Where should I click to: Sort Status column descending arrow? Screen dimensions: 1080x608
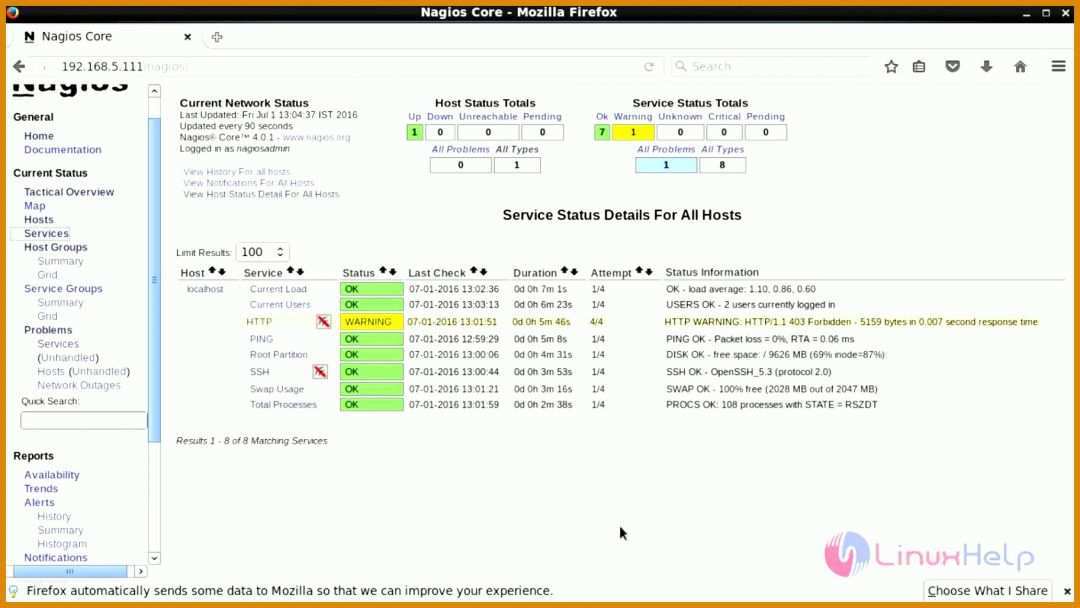click(x=393, y=272)
